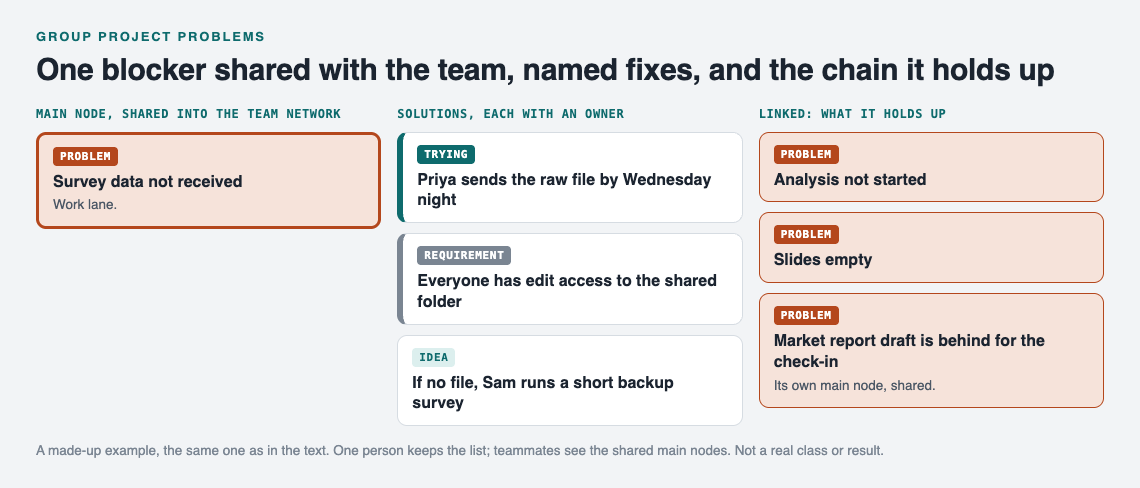
Task: Click 'SOLUTIONS, EACH WITH AN OWNER' column header
Action: (510, 113)
